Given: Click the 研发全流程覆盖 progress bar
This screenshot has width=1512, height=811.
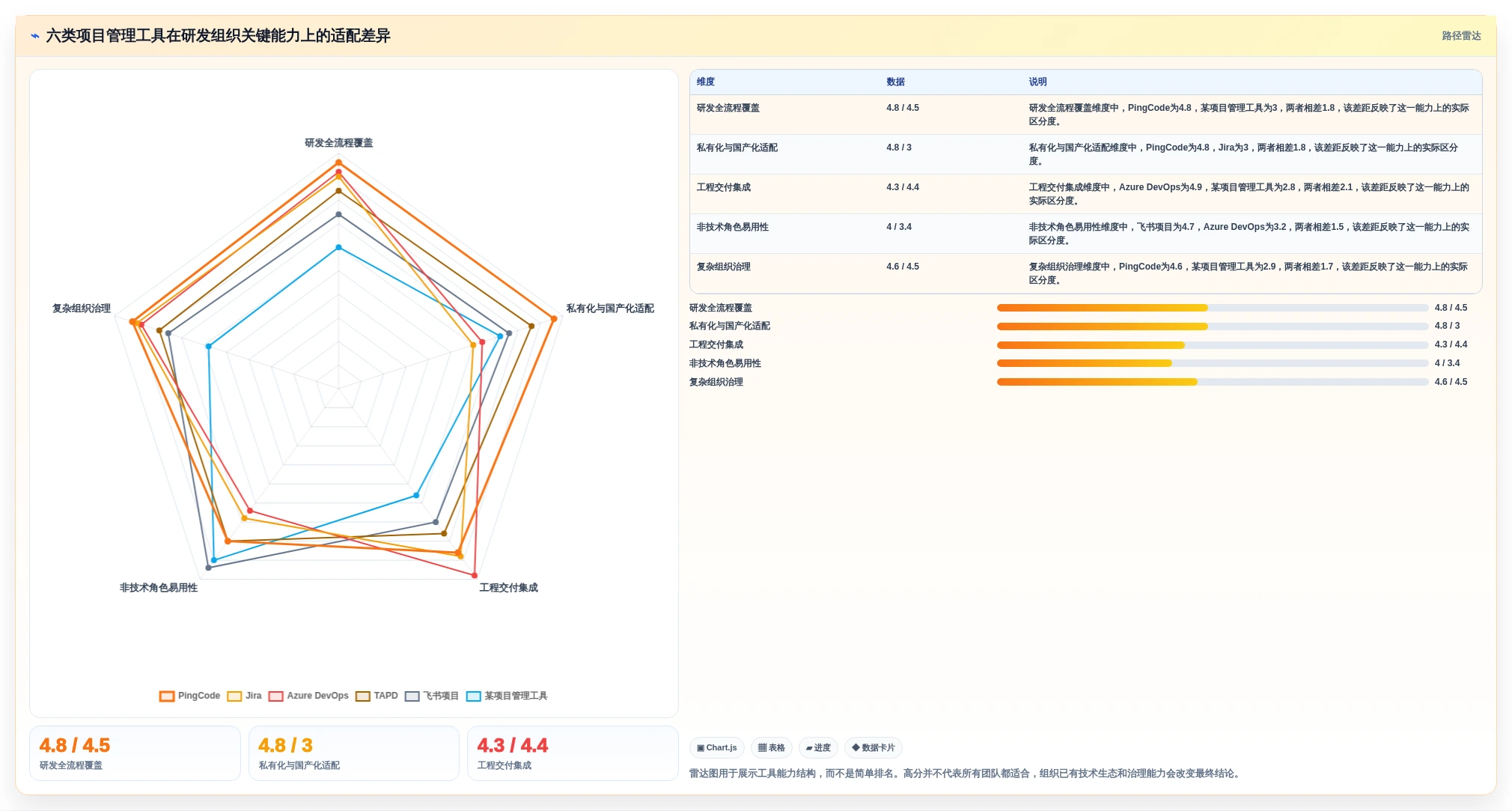Looking at the screenshot, I should pyautogui.click(x=1213, y=308).
